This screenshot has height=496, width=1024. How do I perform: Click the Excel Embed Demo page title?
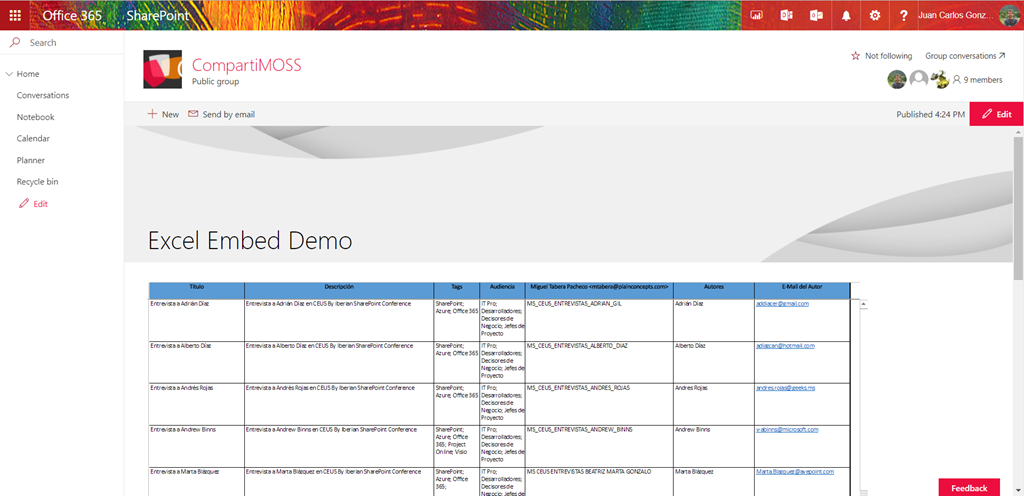click(x=250, y=241)
